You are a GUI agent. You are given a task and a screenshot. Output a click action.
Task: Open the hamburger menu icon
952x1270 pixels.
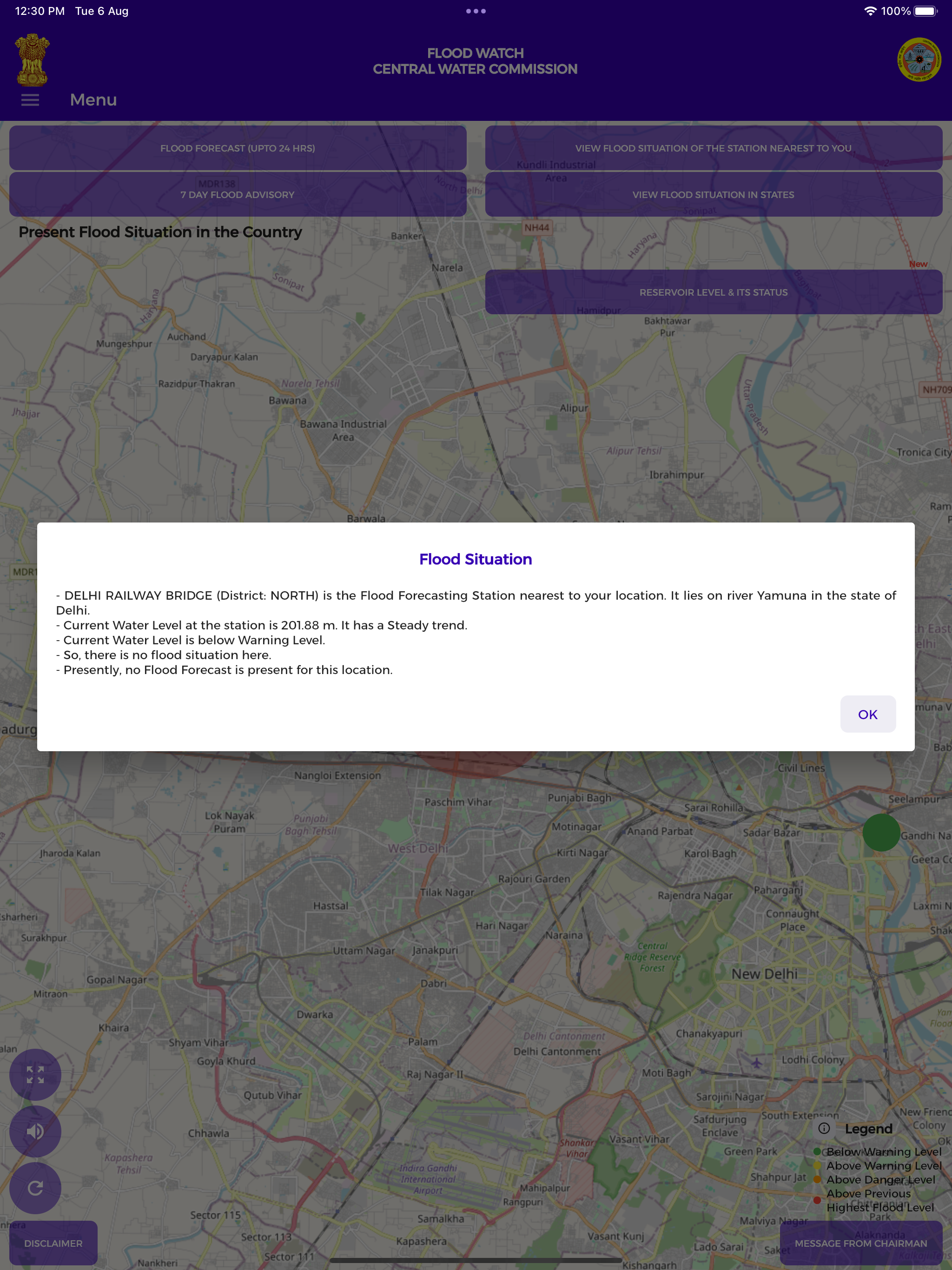tap(30, 100)
